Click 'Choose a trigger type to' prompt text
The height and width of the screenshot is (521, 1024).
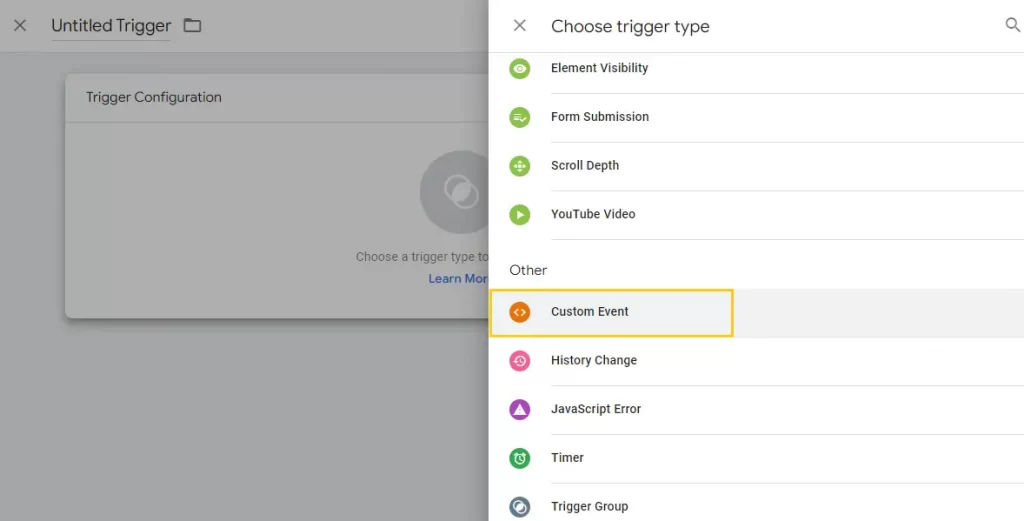tap(422, 257)
